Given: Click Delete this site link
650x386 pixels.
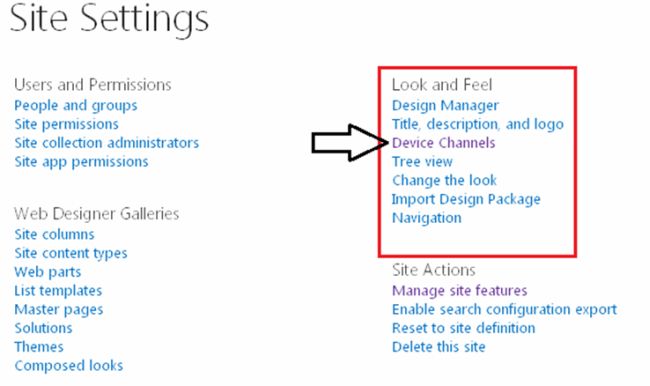Looking at the screenshot, I should point(439,347).
